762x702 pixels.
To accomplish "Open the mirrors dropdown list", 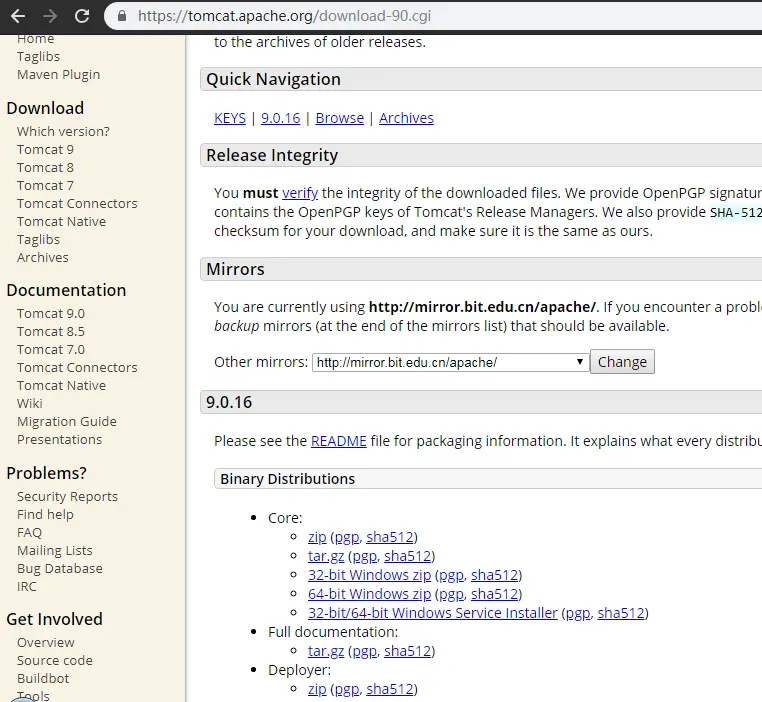I will 450,362.
